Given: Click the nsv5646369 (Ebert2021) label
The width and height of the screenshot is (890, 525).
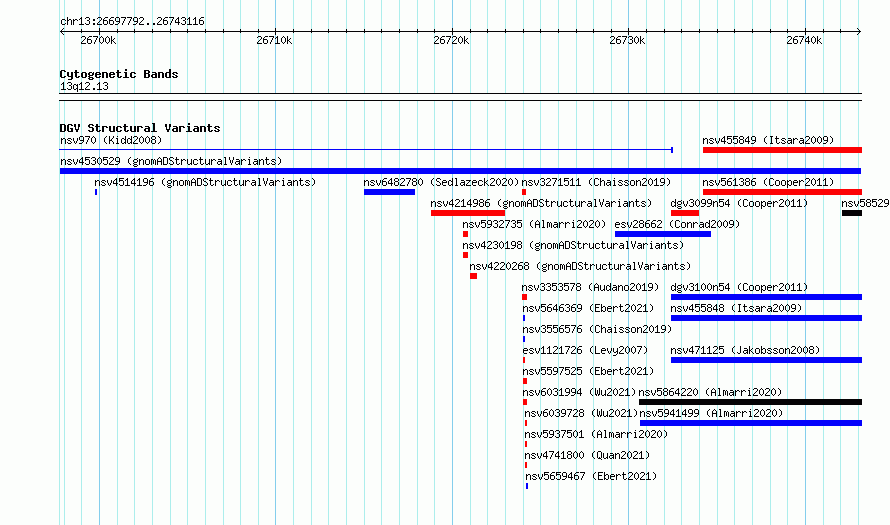Looking at the screenshot, I should tap(588, 308).
